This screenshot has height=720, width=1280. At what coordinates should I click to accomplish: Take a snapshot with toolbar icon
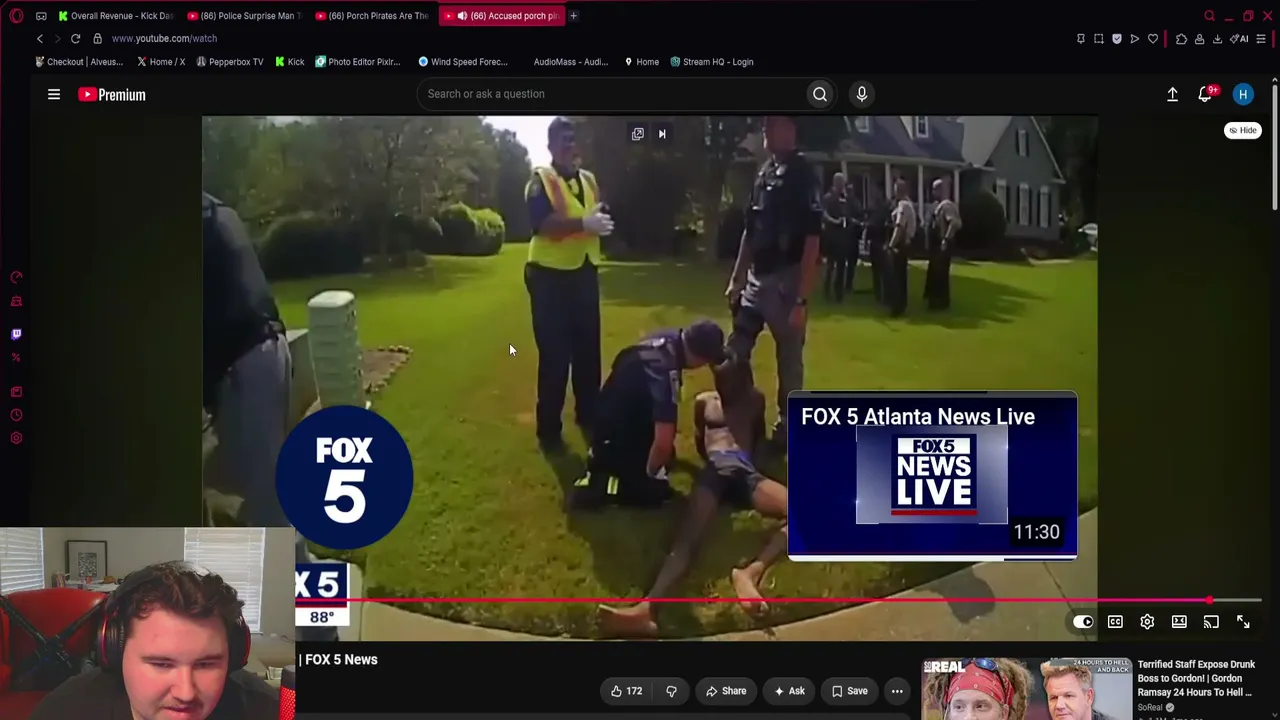tap(1099, 38)
